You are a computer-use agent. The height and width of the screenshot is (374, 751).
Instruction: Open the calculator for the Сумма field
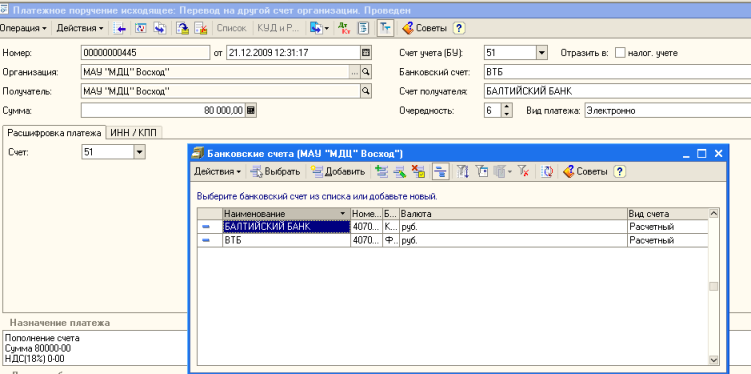coord(251,111)
